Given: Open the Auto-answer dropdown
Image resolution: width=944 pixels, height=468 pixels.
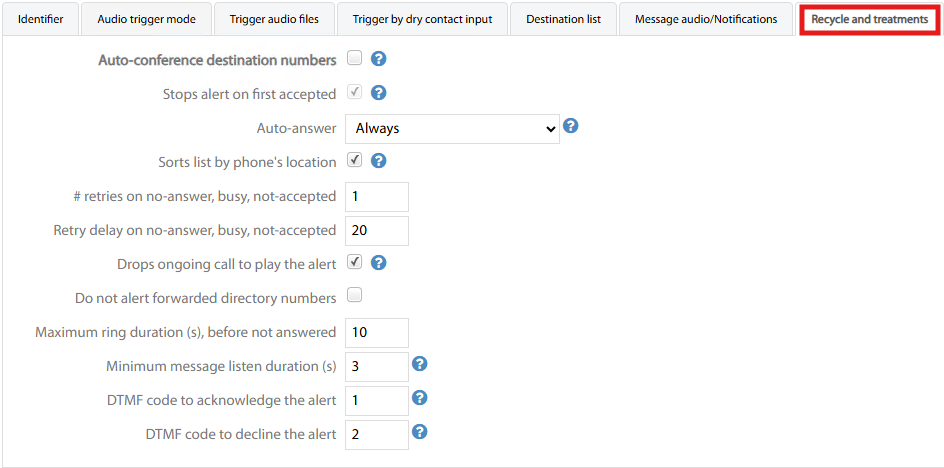Looking at the screenshot, I should click(452, 128).
